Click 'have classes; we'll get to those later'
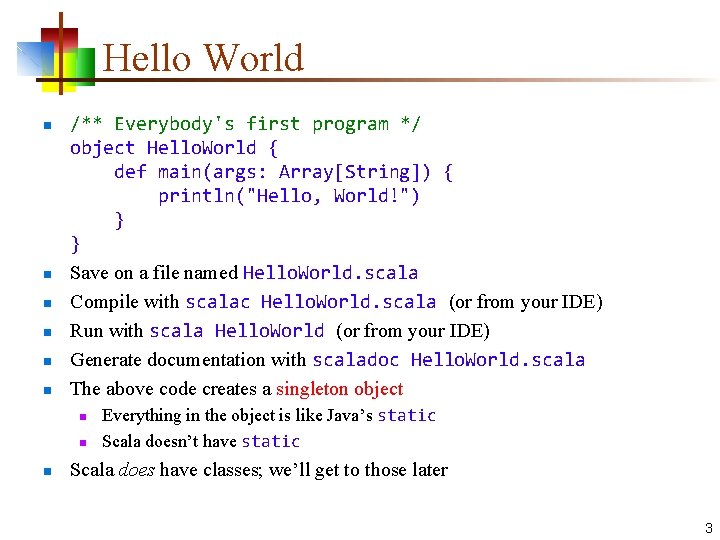 tap(304, 470)
